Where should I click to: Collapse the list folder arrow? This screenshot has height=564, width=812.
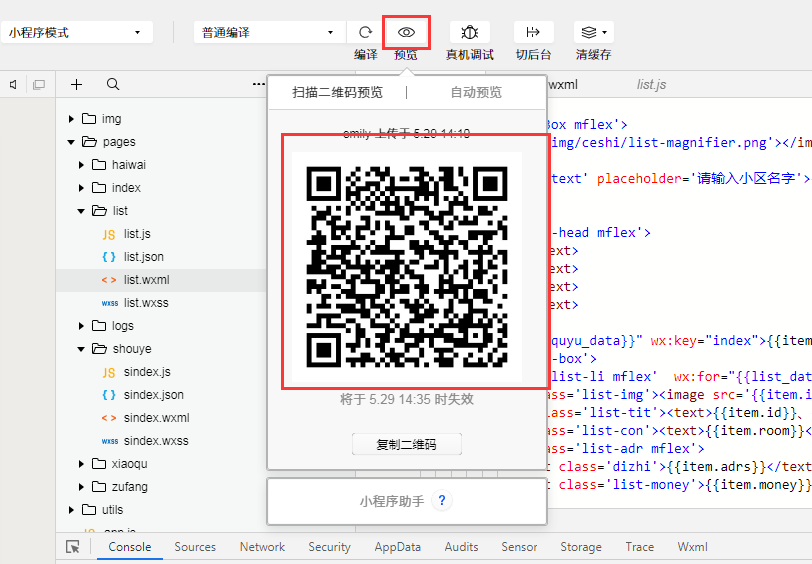tap(81, 211)
